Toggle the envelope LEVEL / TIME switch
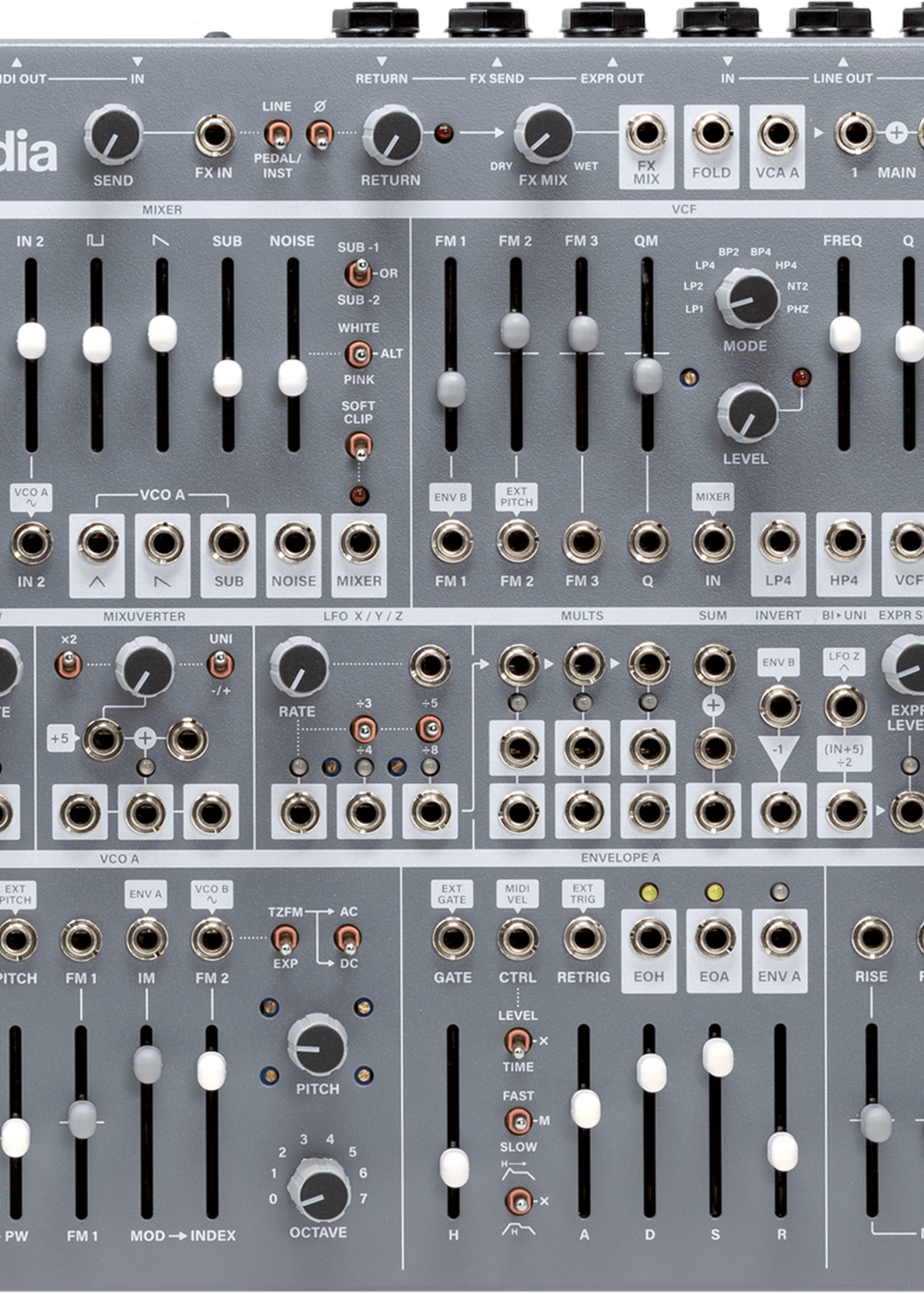Image resolution: width=924 pixels, height=1294 pixels. point(518,1042)
